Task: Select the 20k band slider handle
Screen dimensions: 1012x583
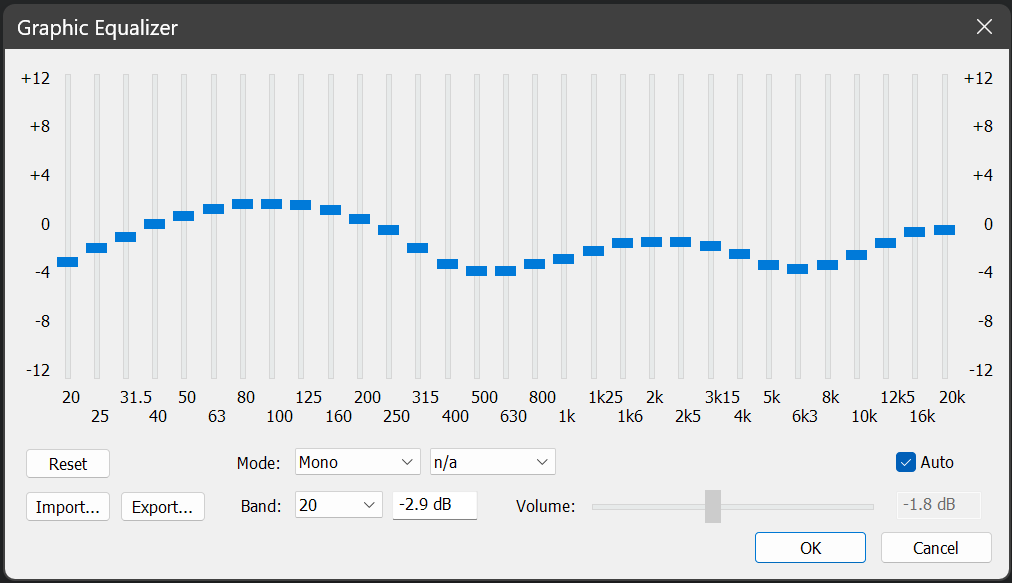Action: [944, 230]
